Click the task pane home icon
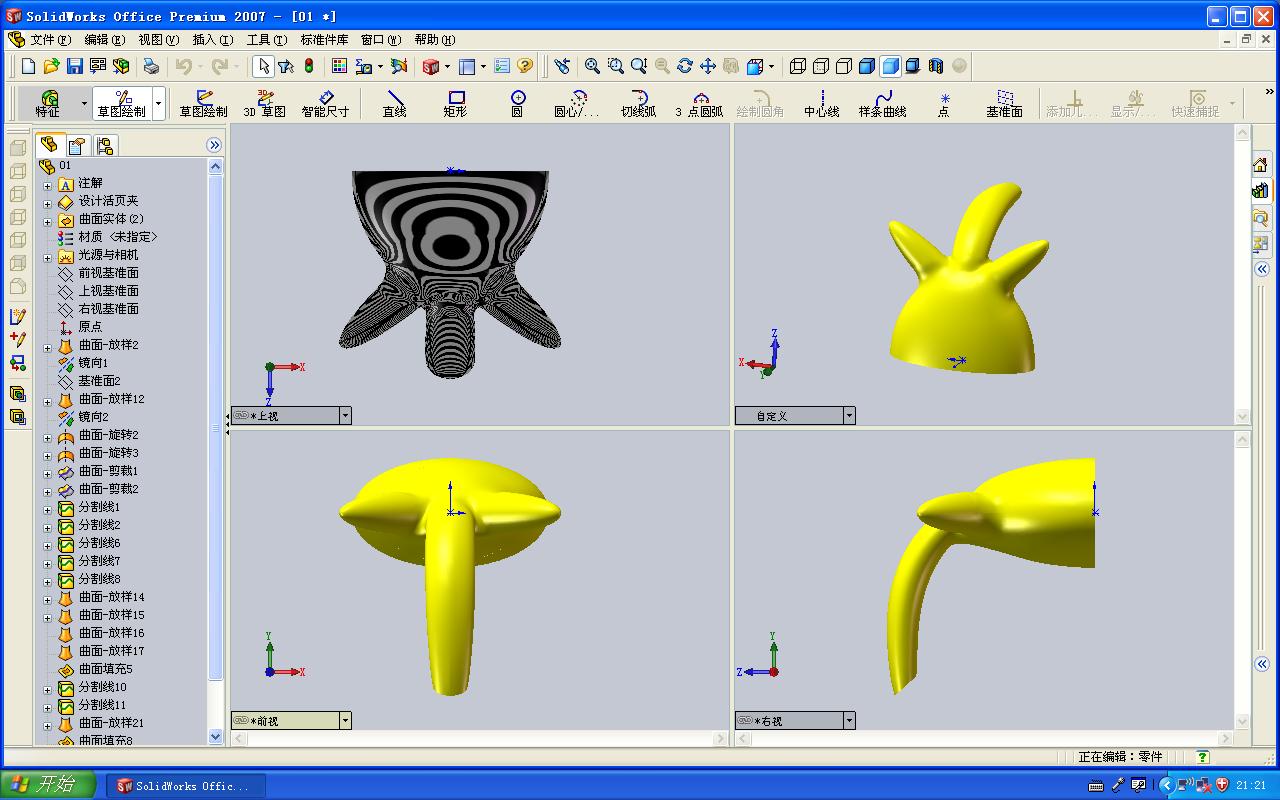This screenshot has width=1280, height=800. pos(1260,165)
